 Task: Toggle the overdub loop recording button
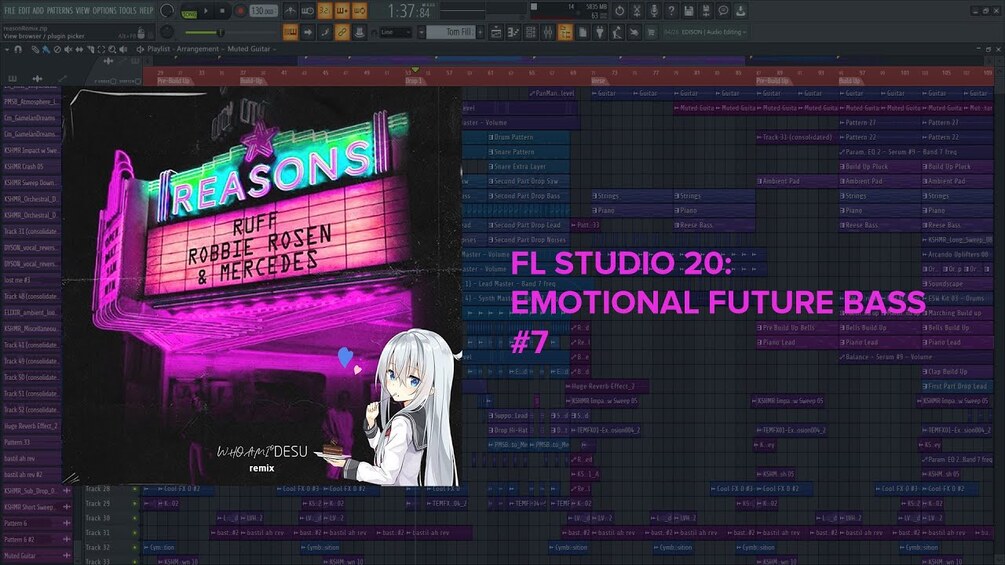(x=342, y=11)
